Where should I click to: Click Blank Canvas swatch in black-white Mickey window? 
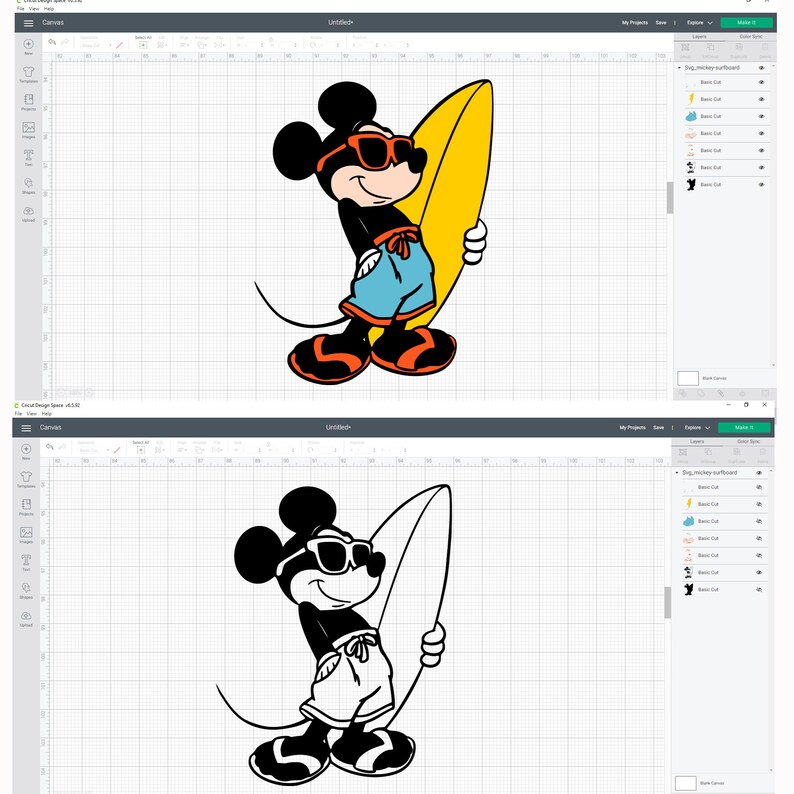click(x=686, y=783)
